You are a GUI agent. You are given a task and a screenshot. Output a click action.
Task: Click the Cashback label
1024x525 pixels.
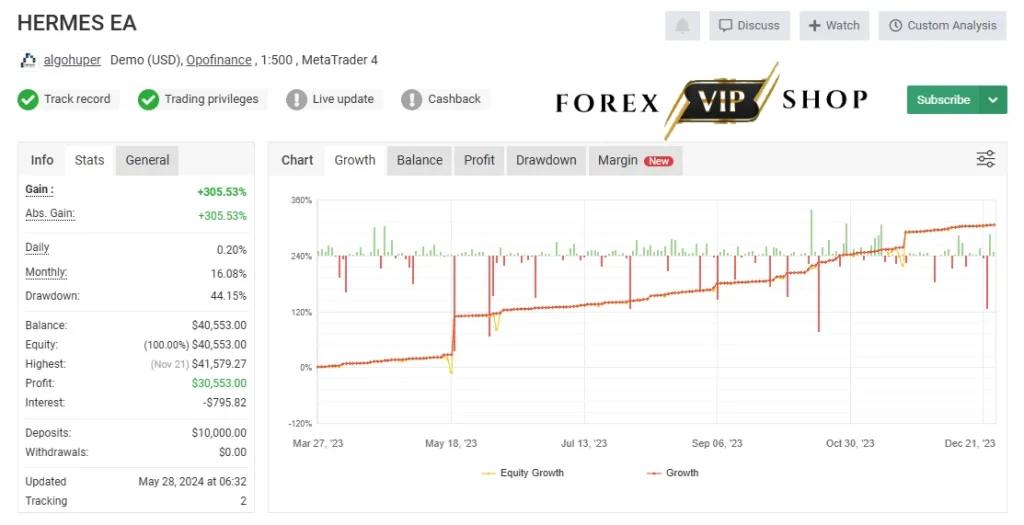[454, 99]
